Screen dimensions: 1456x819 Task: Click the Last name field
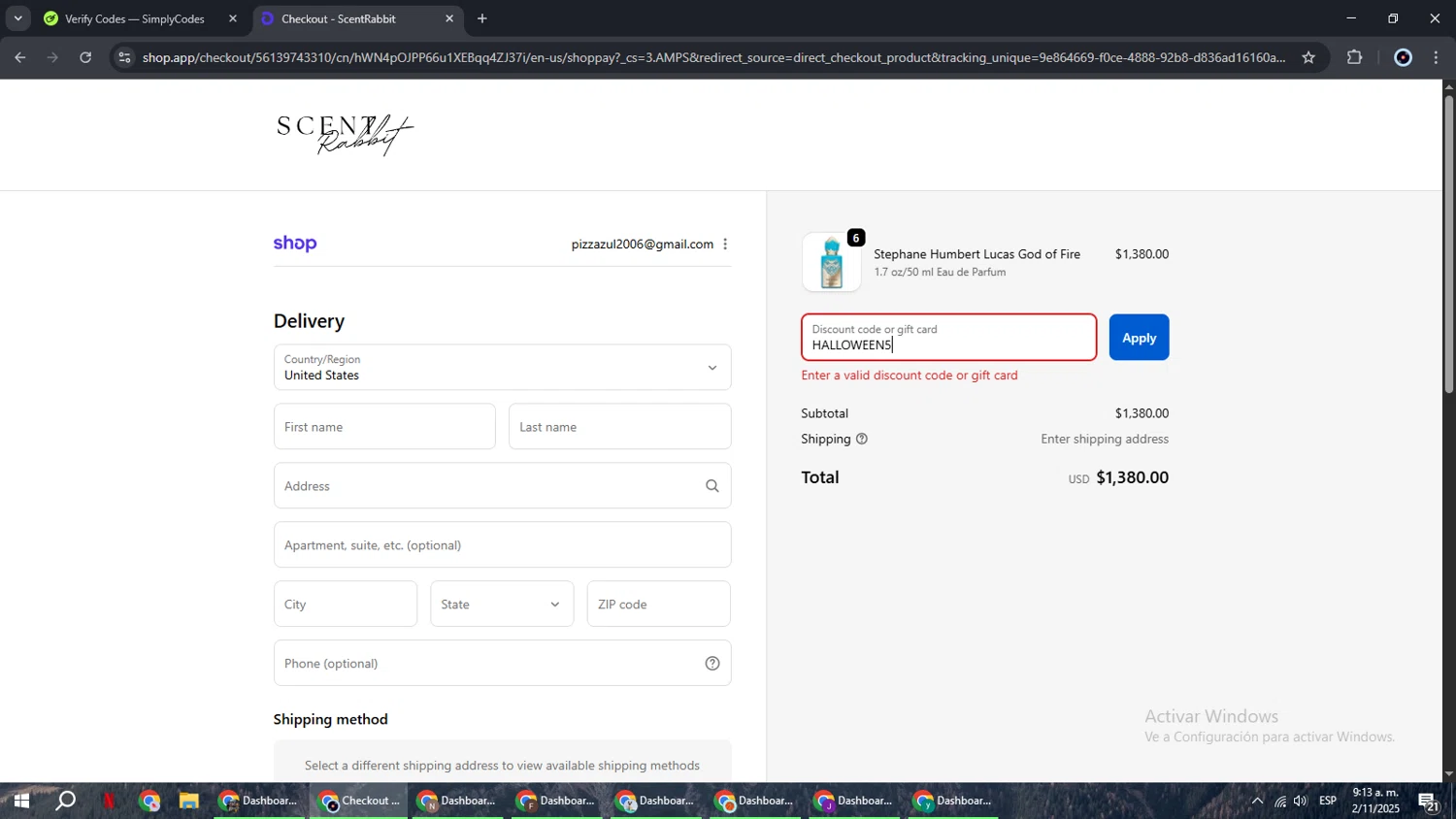619,427
